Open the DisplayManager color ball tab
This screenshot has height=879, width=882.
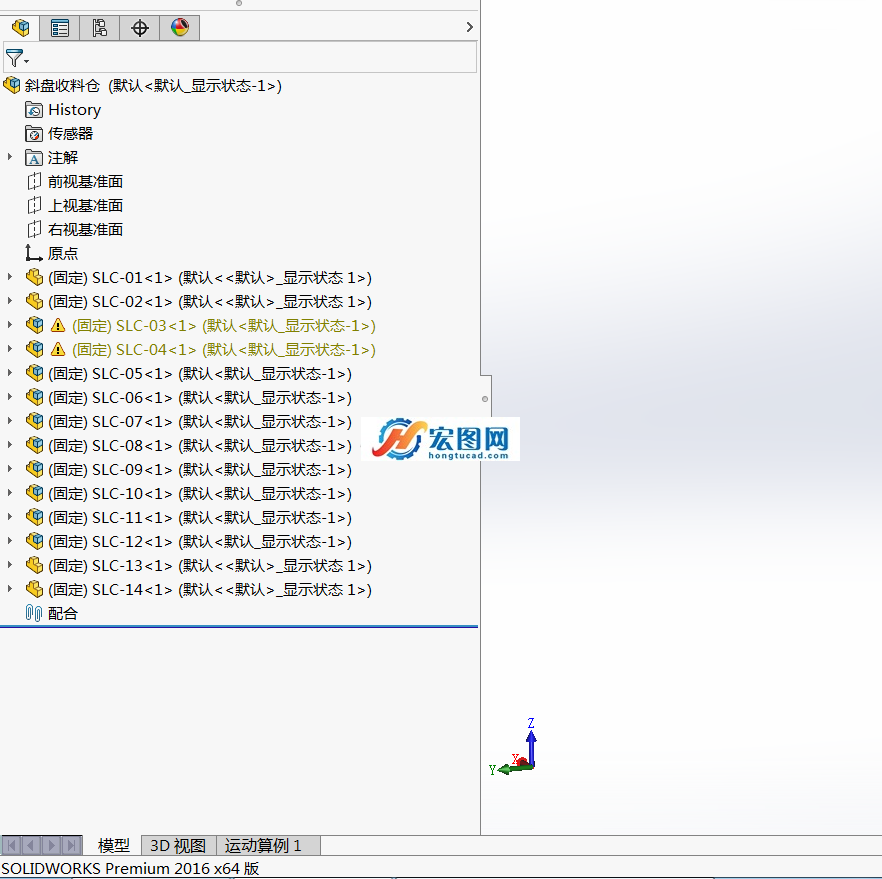point(179,28)
